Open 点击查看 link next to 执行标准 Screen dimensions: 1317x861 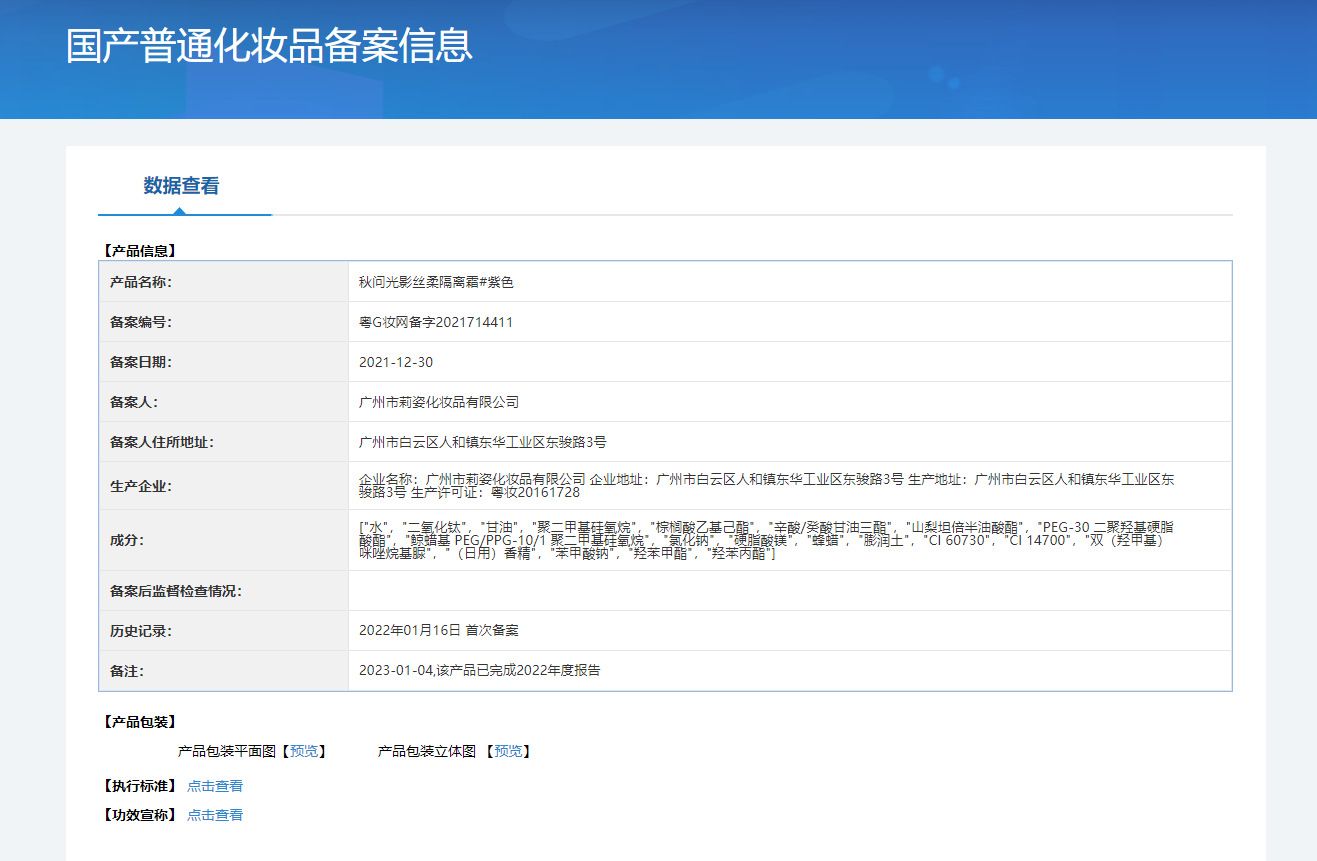pos(215,786)
